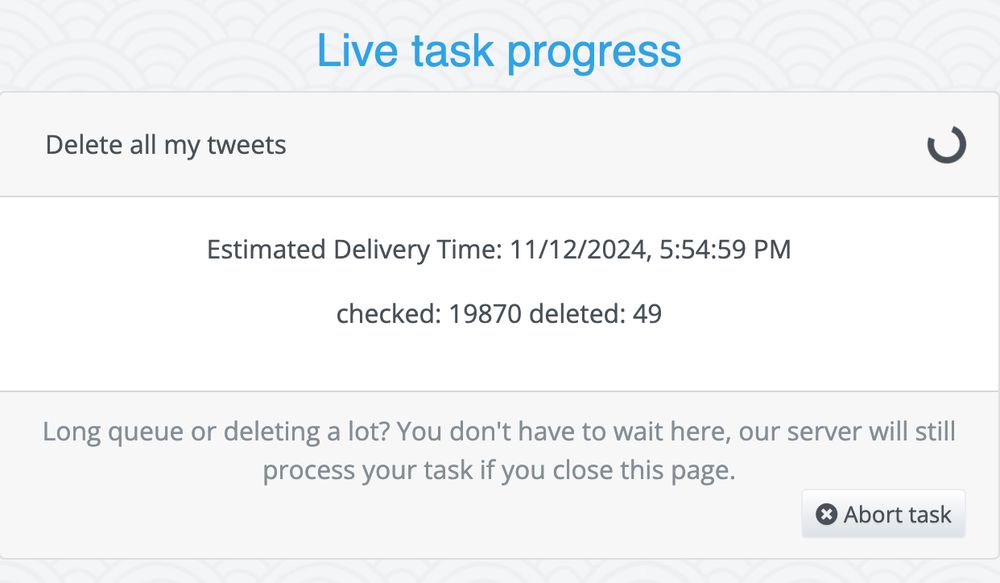
Task: Click the Live task progress title
Action: coord(500,50)
